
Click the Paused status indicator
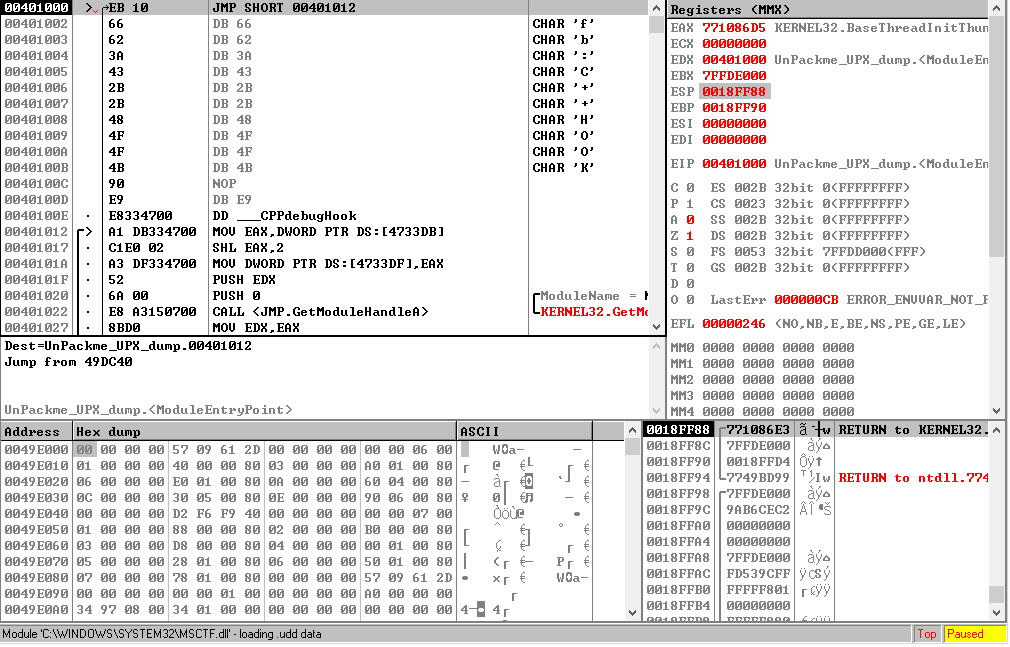coord(974,634)
